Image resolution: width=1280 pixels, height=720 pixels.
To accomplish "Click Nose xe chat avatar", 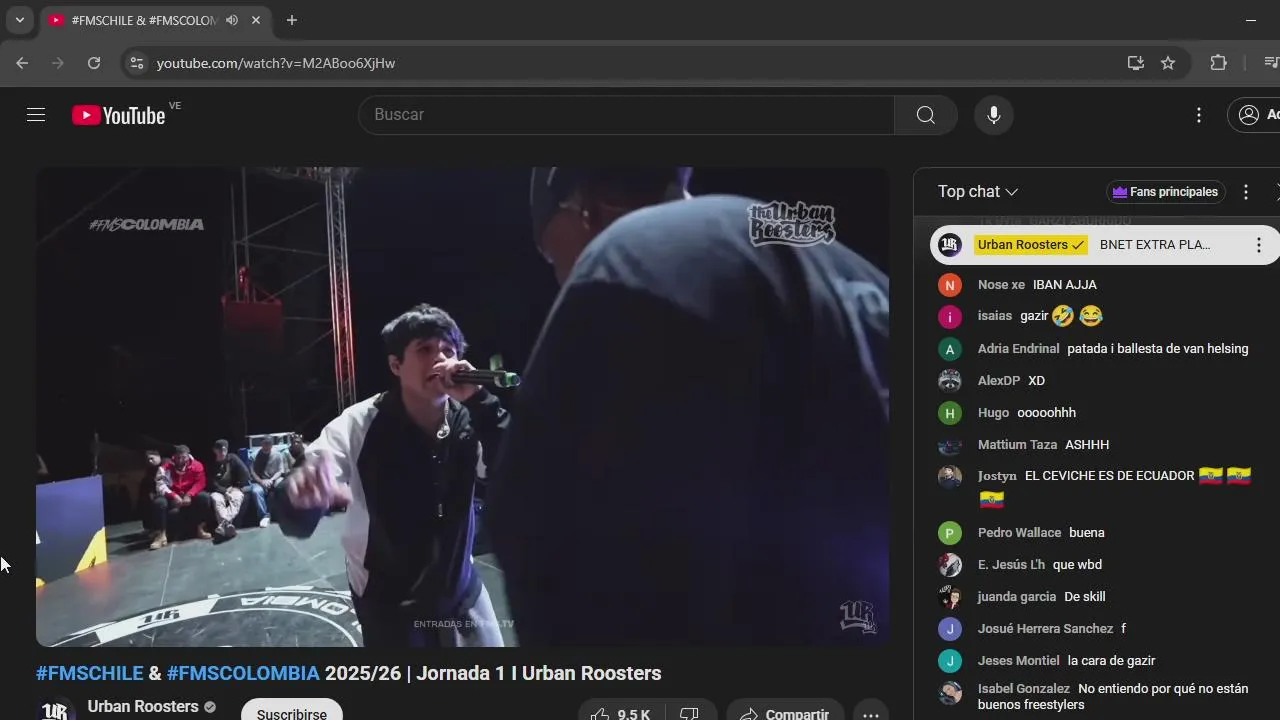I will [x=950, y=285].
